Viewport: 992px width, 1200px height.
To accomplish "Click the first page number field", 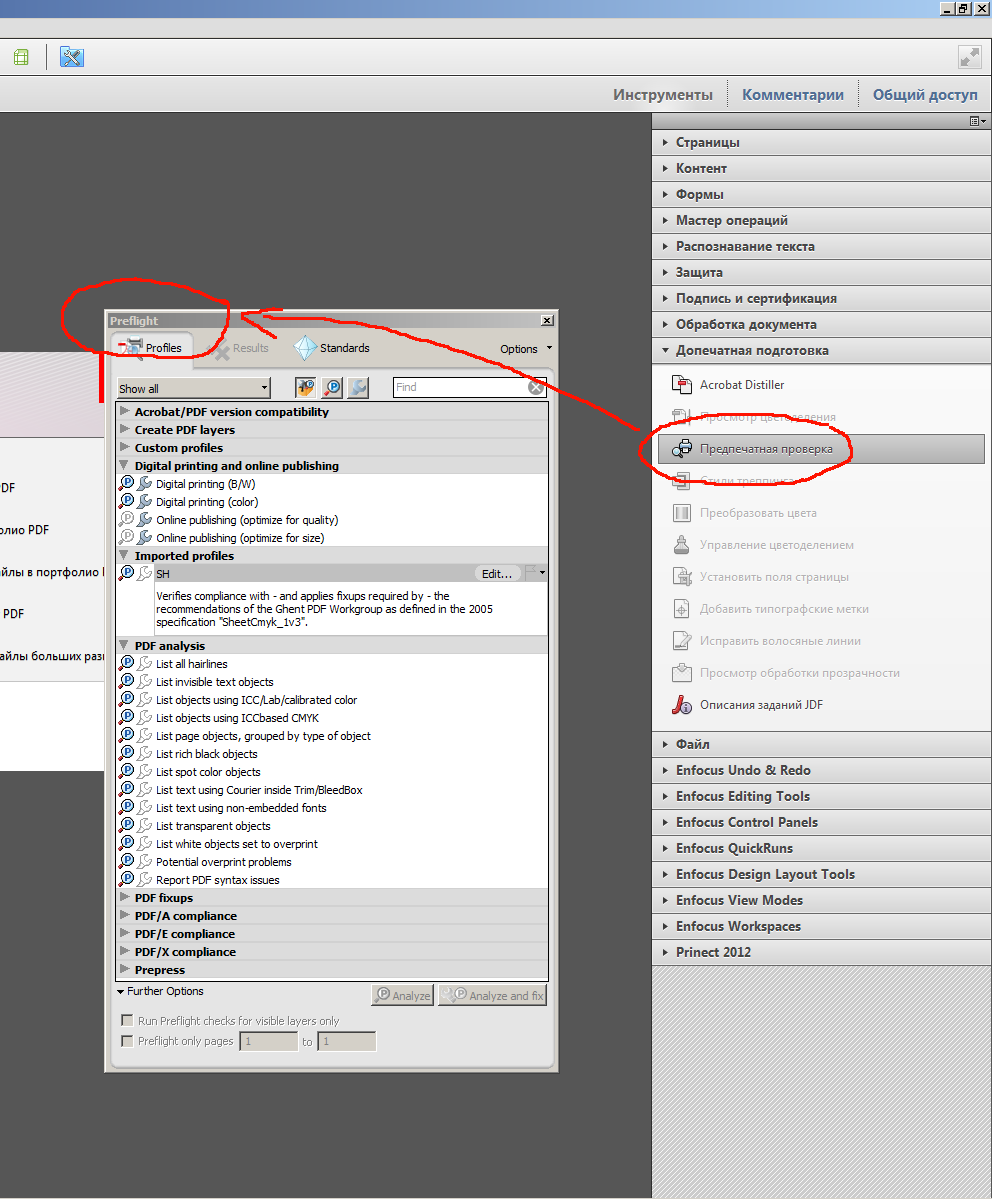I will 268,1042.
